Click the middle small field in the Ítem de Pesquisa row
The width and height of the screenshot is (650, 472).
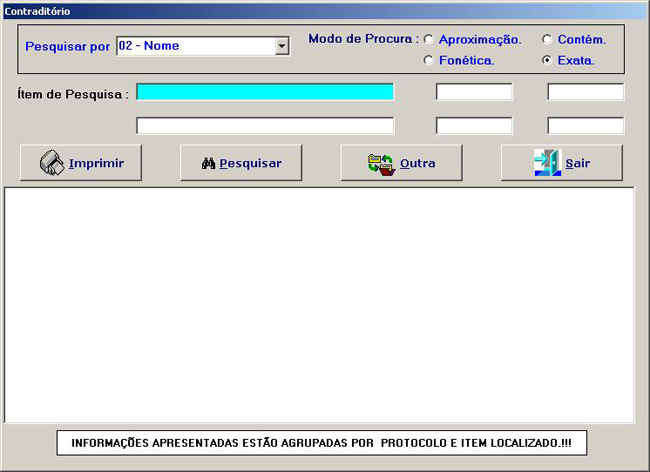(474, 92)
